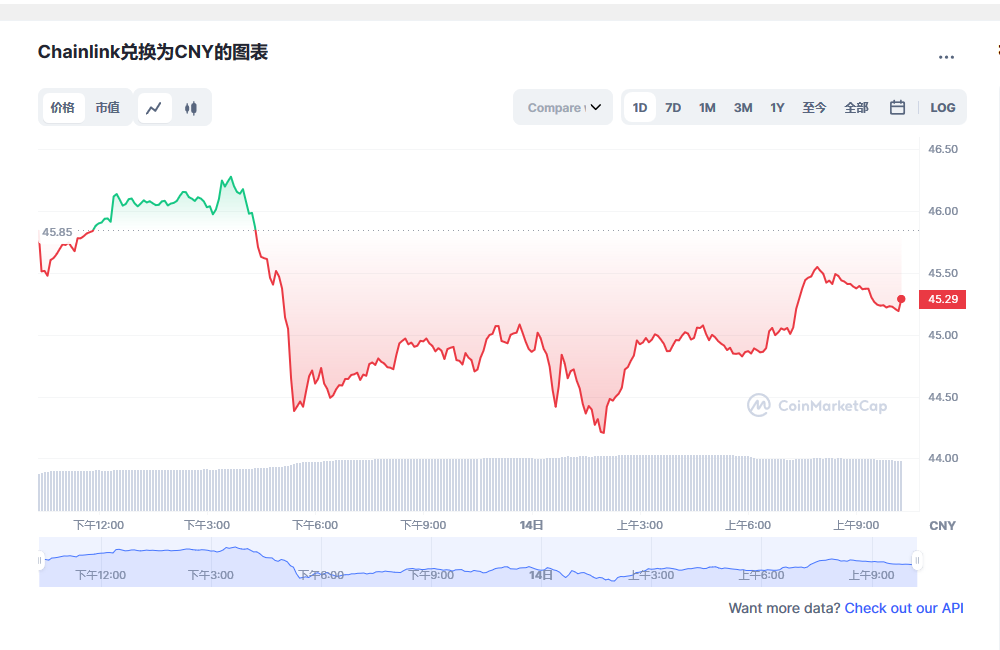Select the 7D time range
1000x650 pixels.
673,107
